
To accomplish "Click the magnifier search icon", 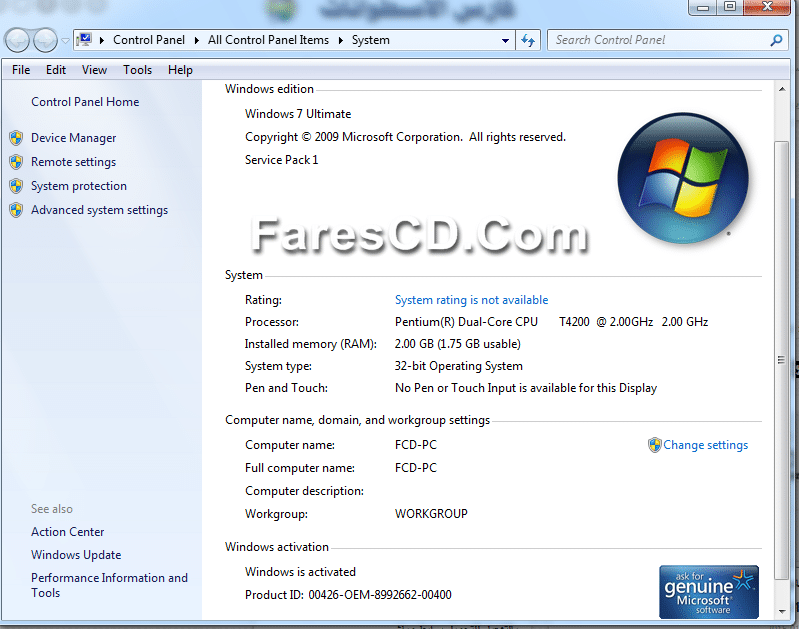I will click(776, 40).
